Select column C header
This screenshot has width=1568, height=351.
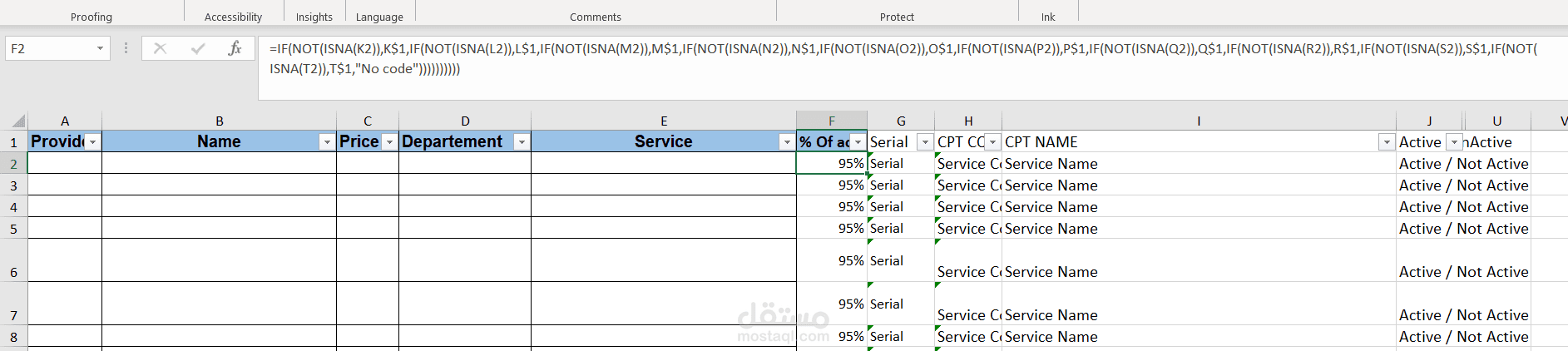click(x=368, y=121)
